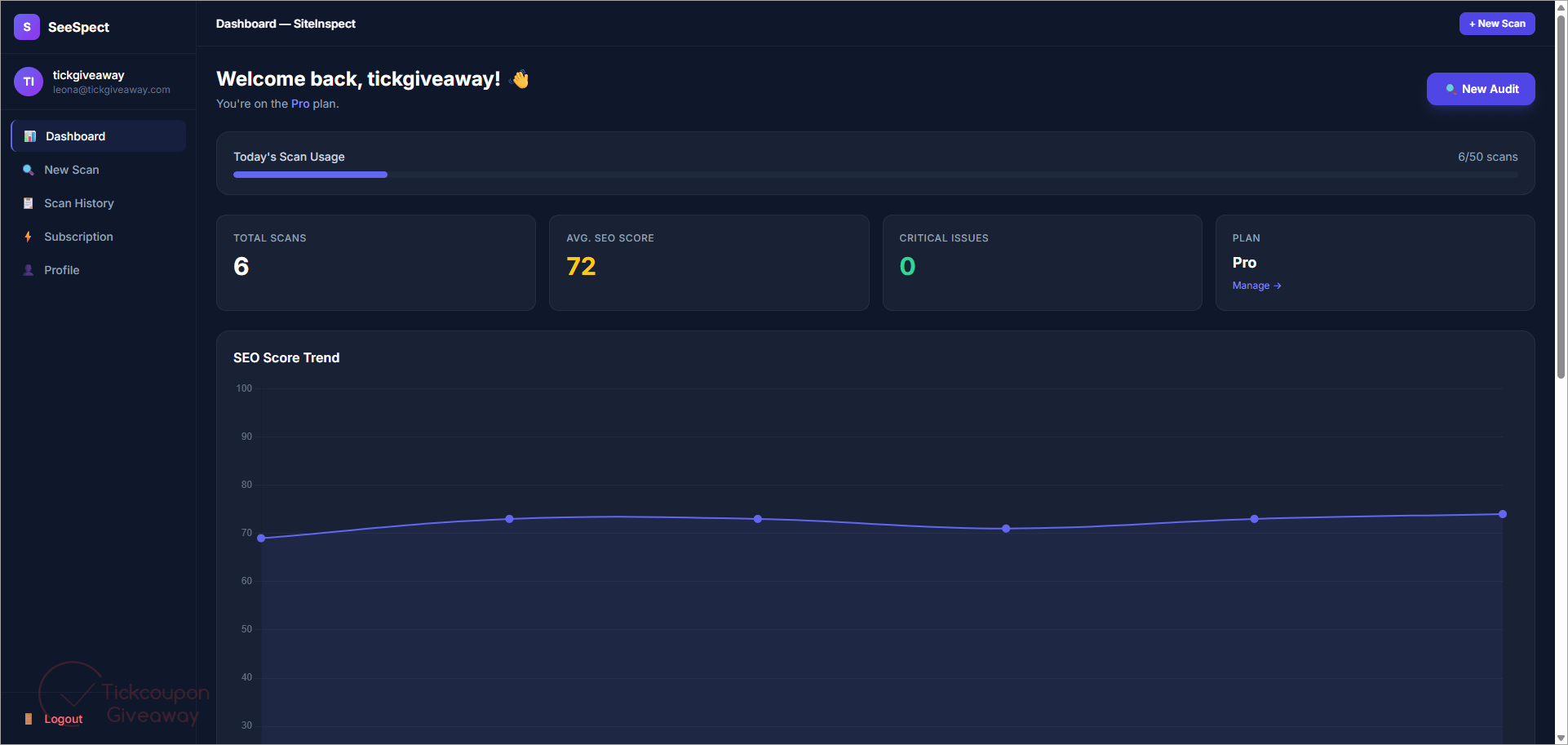Click the tickgiveaway username in sidebar
Image resolution: width=1568 pixels, height=745 pixels.
coord(88,75)
